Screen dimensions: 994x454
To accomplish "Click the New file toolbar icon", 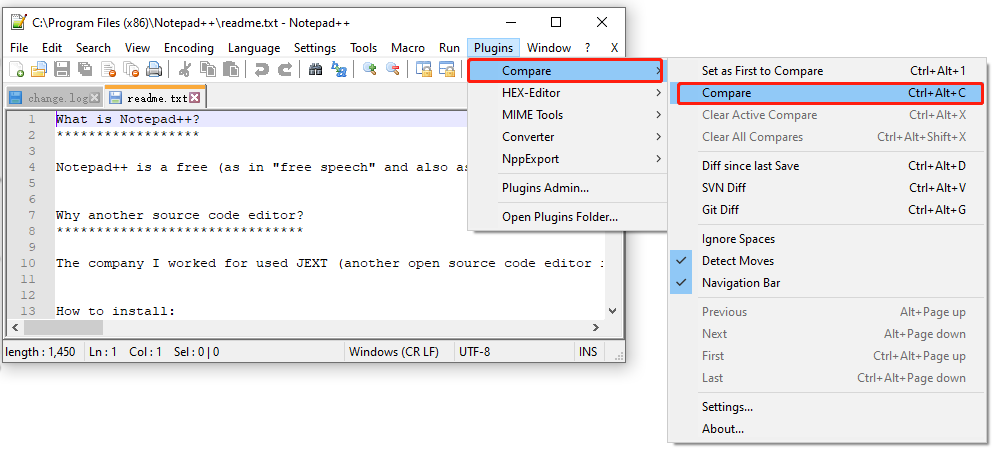I will coord(17,69).
